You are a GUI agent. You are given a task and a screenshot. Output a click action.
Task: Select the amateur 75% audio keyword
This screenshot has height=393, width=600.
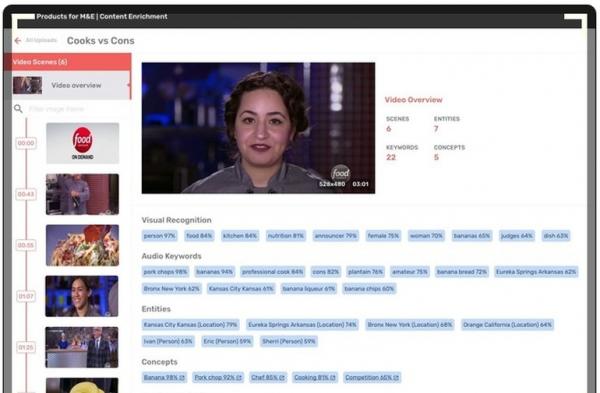[x=410, y=272]
